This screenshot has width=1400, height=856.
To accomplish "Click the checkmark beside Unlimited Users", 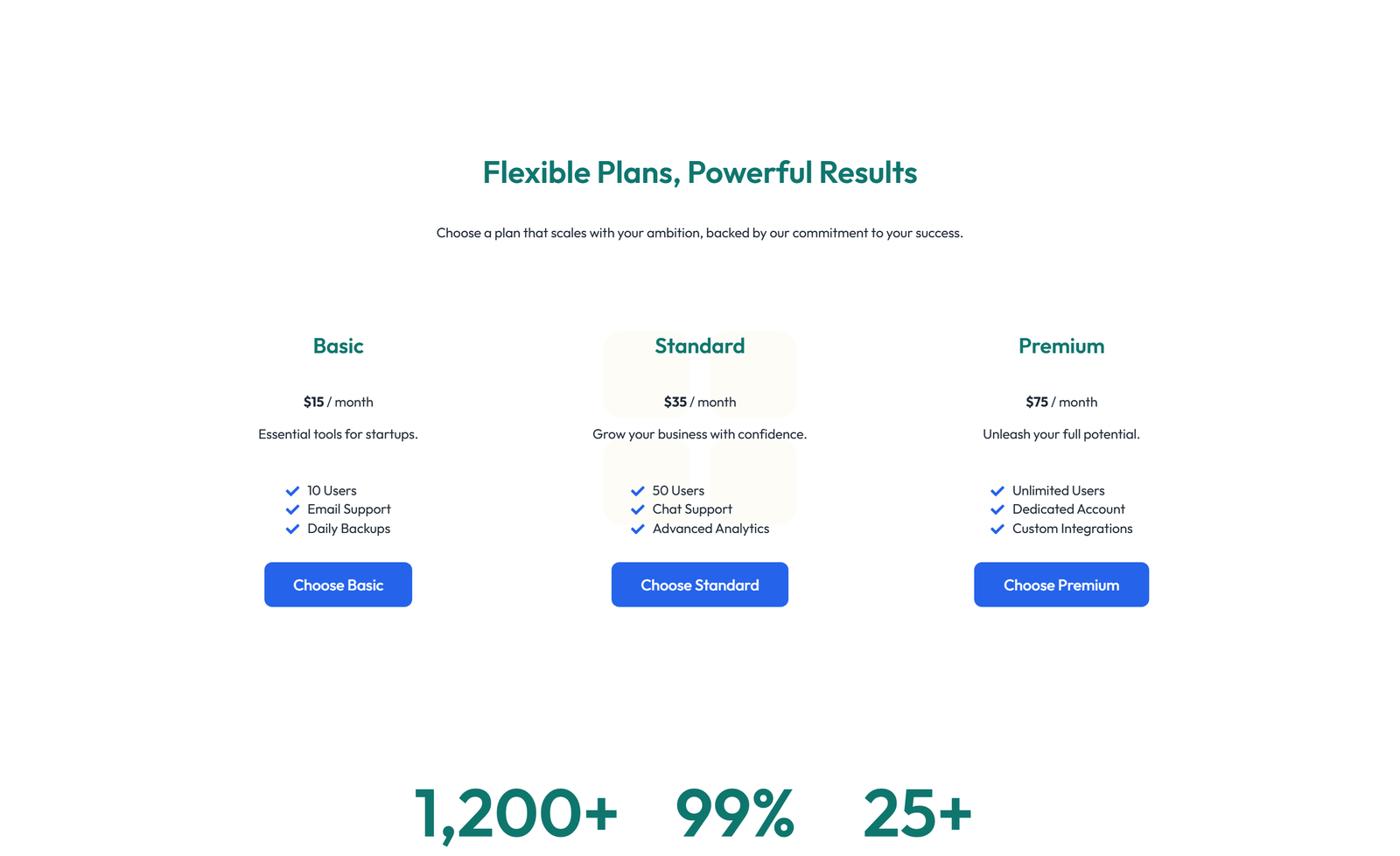I will point(997,491).
